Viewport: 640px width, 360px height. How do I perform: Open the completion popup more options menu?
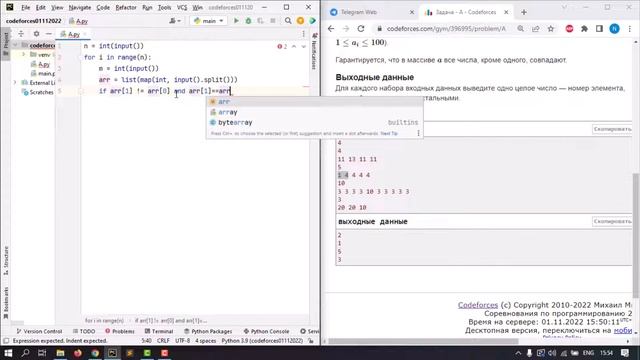tap(418, 133)
